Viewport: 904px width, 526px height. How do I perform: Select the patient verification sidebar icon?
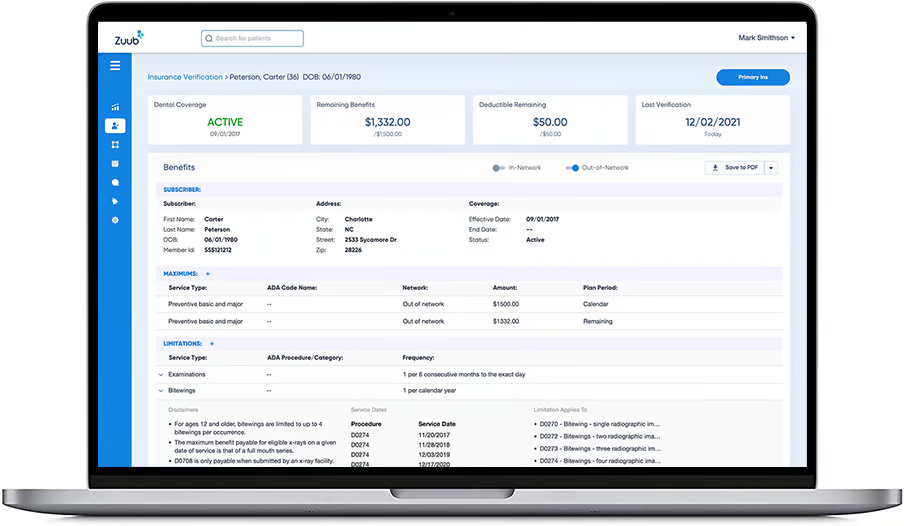[115, 126]
